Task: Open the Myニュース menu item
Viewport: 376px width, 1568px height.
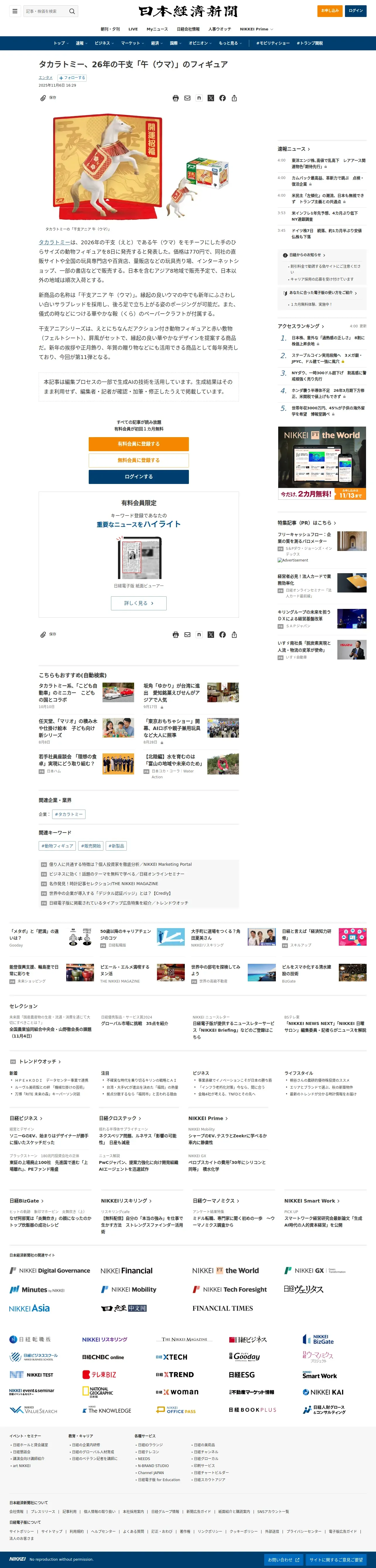Action: point(157,29)
